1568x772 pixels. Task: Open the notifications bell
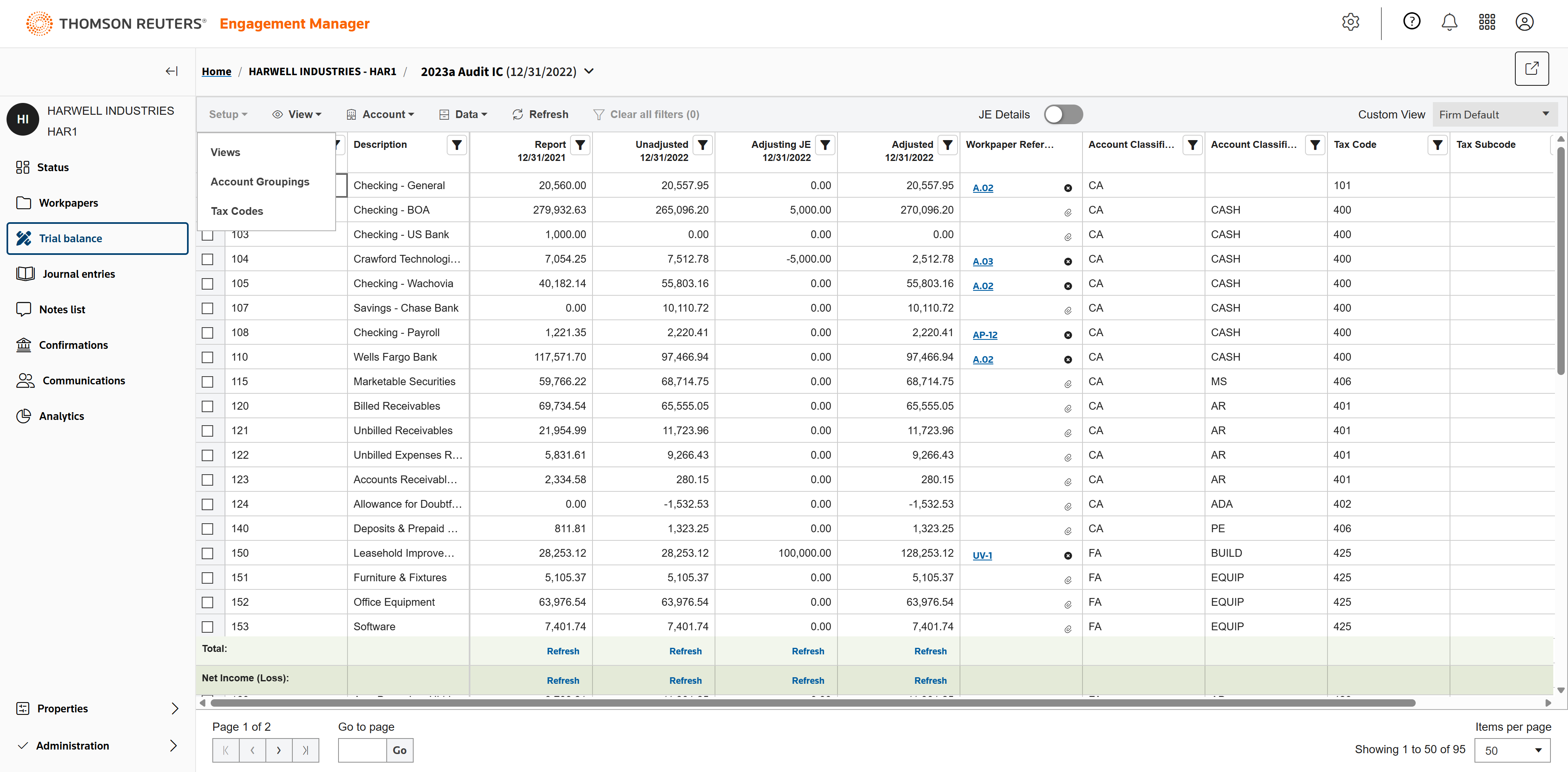tap(1449, 22)
